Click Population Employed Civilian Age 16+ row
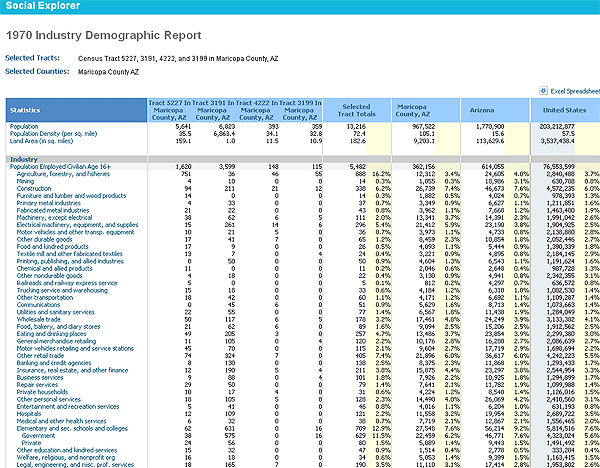The width and height of the screenshot is (600, 468). coord(61,166)
